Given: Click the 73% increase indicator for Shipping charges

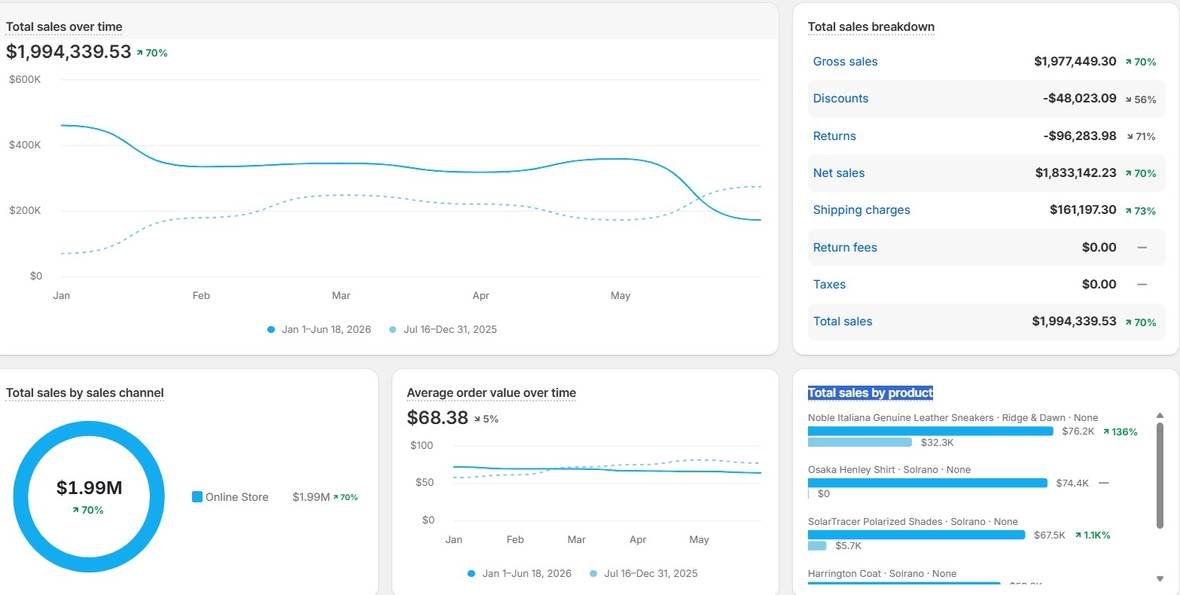Looking at the screenshot, I should click(x=1140, y=211).
